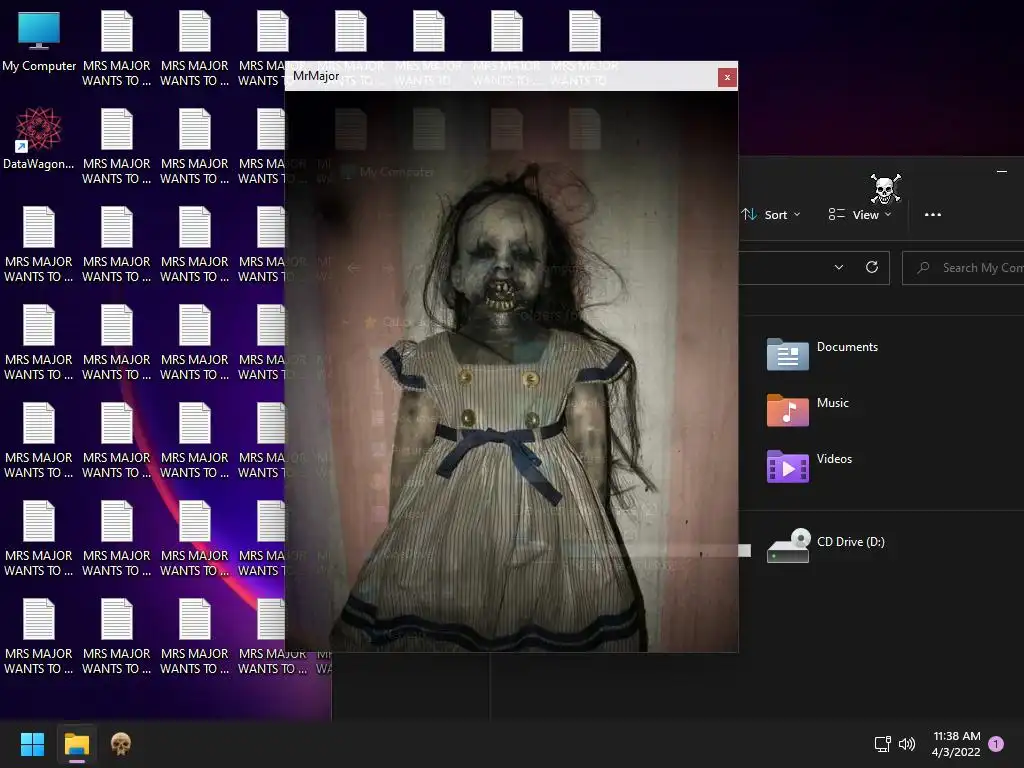Click the volume speaker tray icon
The width and height of the screenshot is (1024, 768).
pyautogui.click(x=907, y=744)
